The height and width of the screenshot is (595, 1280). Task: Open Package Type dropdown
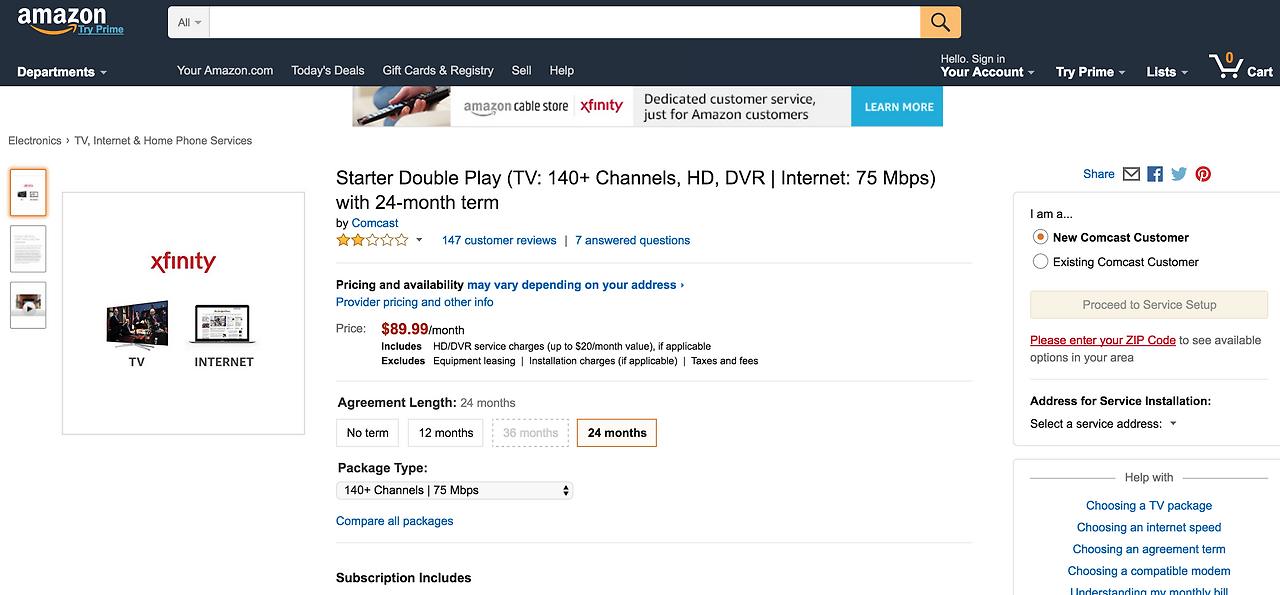[454, 490]
